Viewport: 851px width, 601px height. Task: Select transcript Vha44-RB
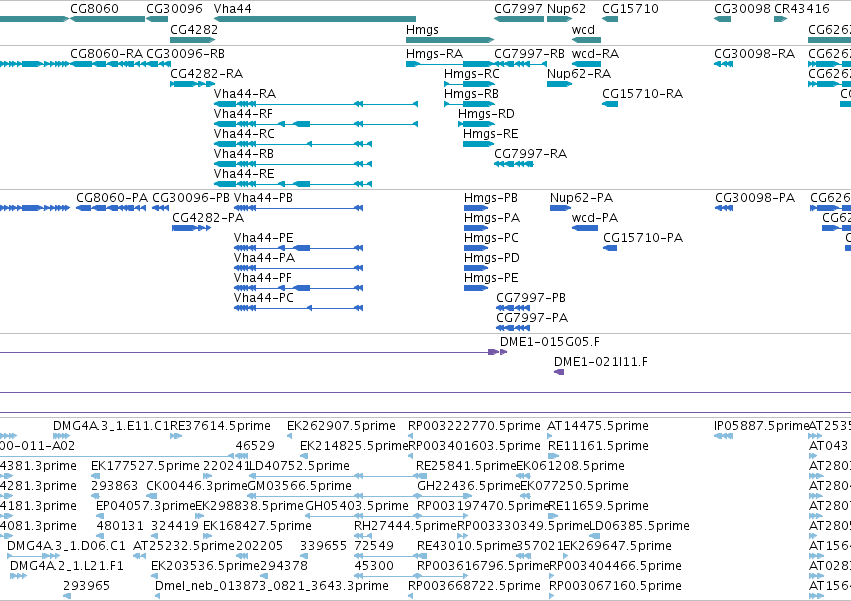(x=244, y=154)
